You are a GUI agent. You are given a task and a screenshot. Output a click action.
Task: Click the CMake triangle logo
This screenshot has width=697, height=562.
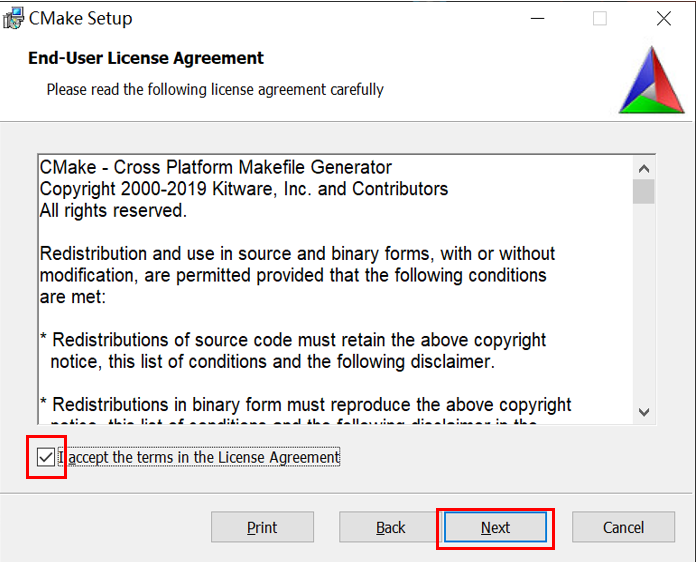[x=652, y=80]
